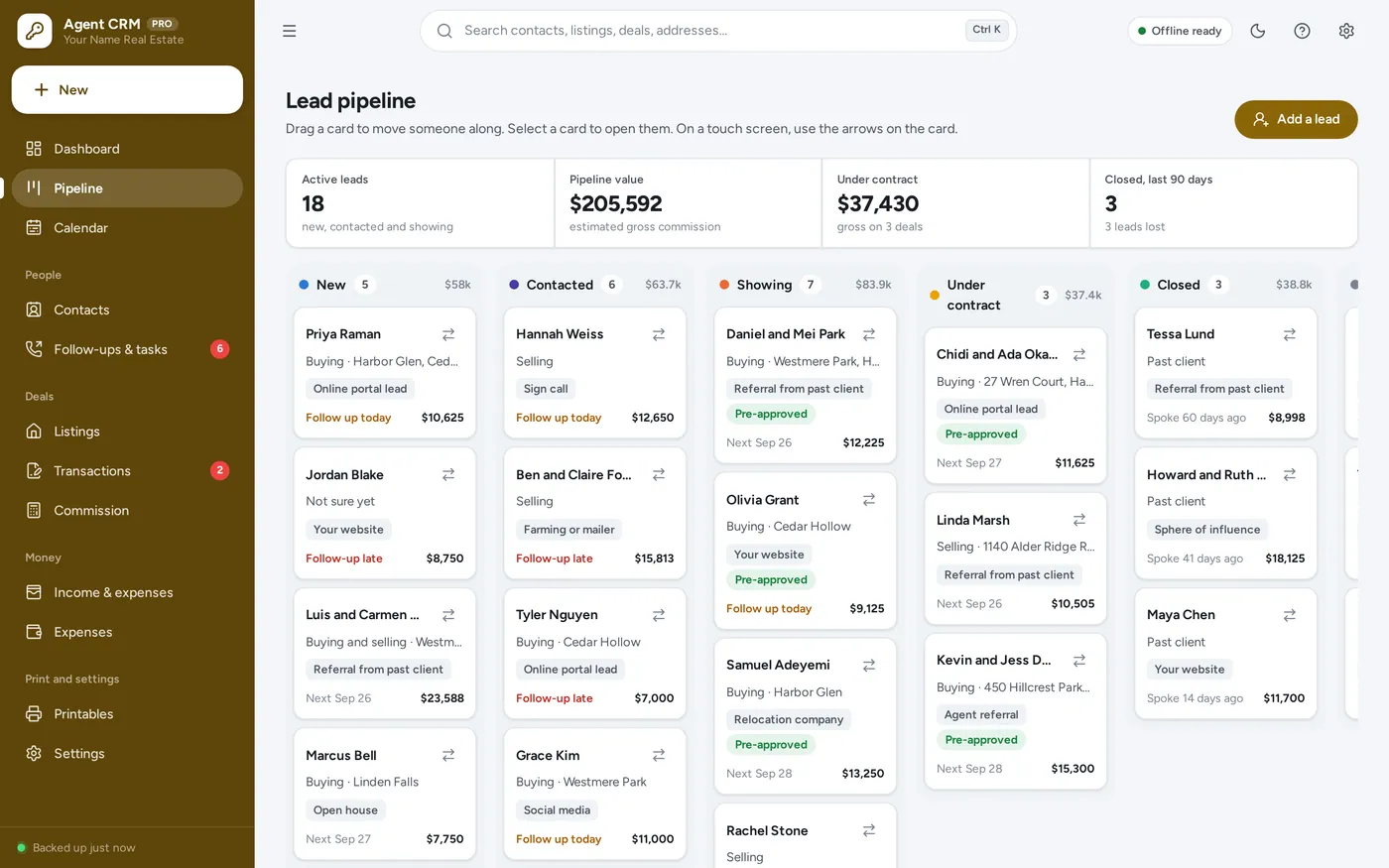Click move arrows on Marcus Bell card
The image size is (1389, 868).
[448, 756]
